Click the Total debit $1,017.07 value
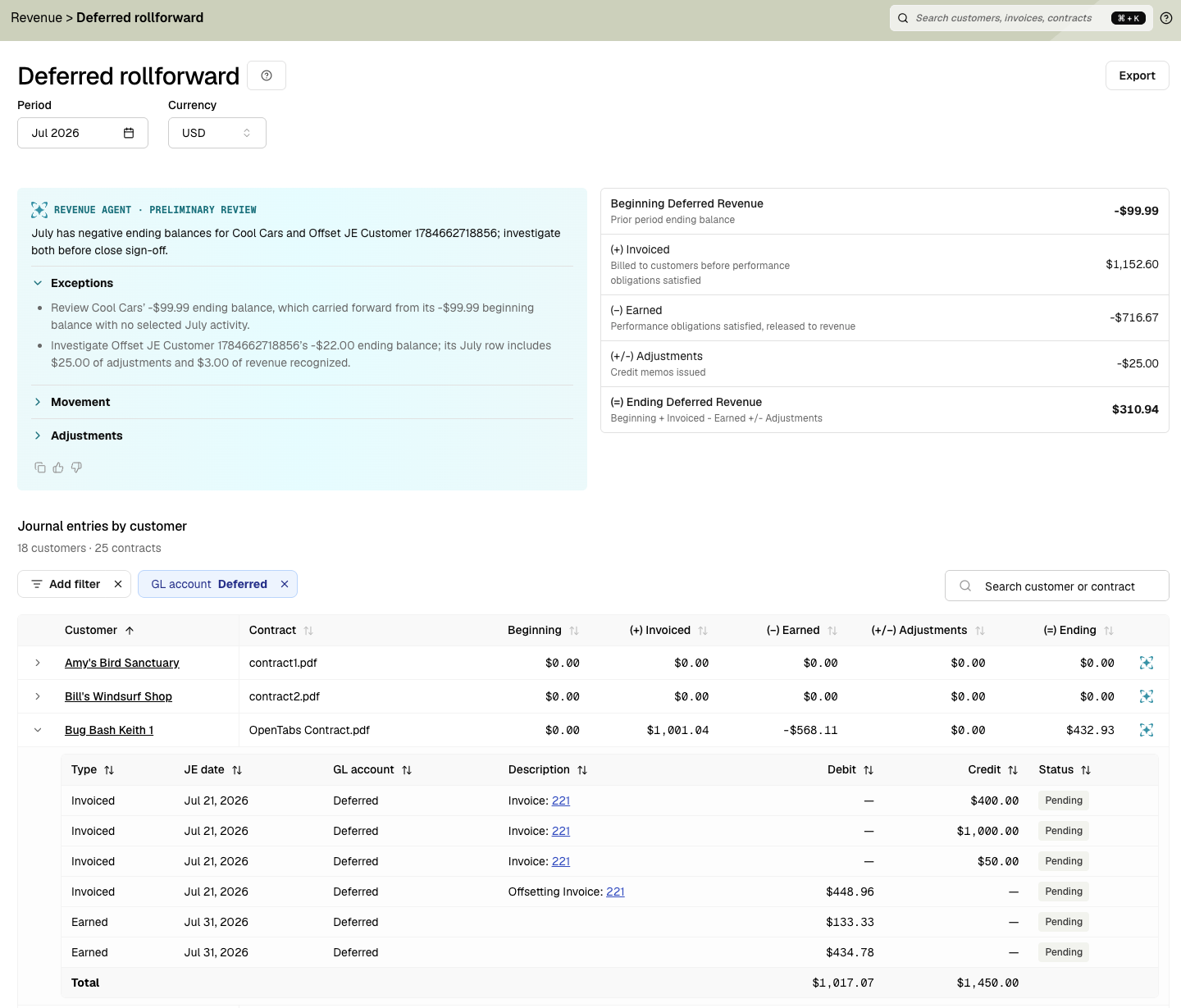Image resolution: width=1181 pixels, height=1008 pixels. [x=843, y=983]
